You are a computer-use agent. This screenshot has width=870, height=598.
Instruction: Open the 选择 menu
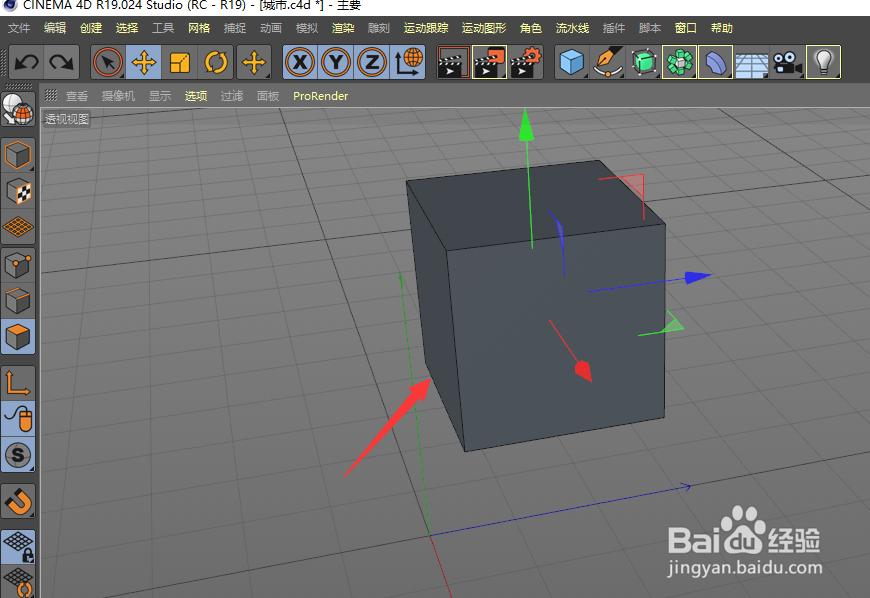pos(127,28)
